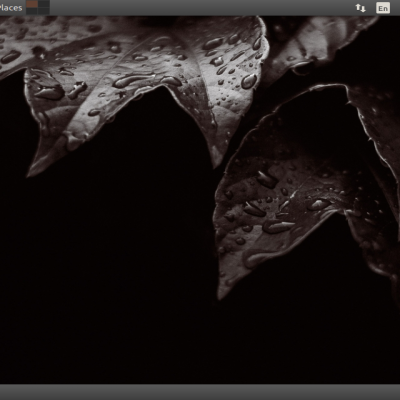Open the Places menu in top panel
The image size is (400, 400).
coord(10,8)
